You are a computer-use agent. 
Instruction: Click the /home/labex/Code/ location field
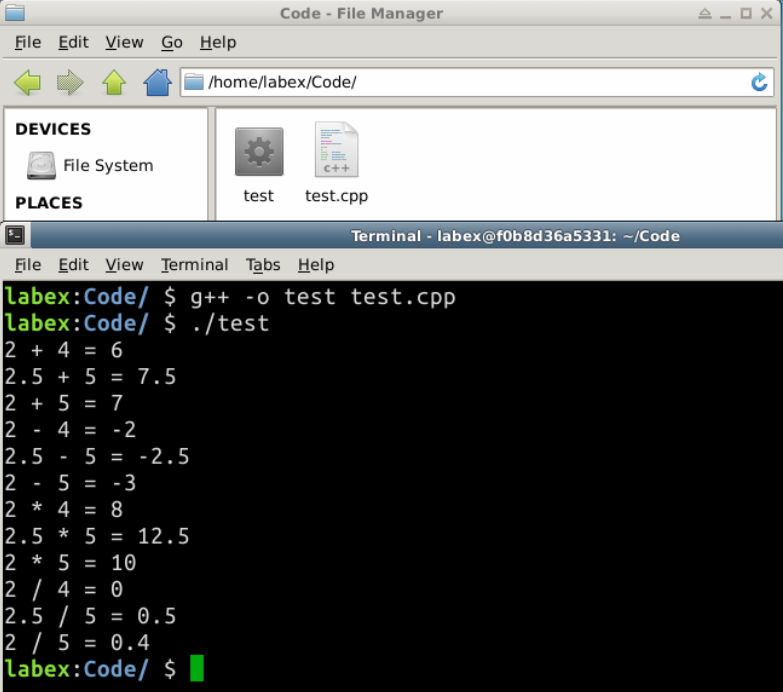point(470,82)
